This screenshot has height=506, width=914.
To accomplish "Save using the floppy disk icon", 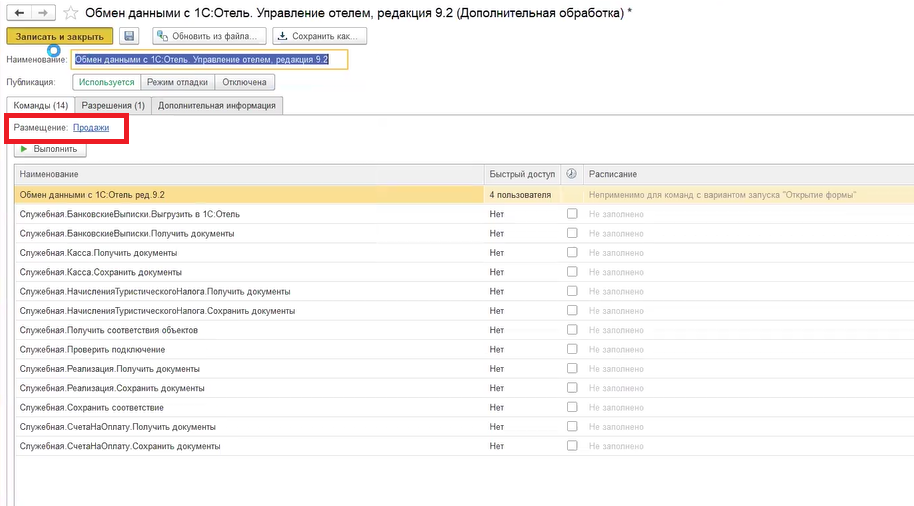I will pos(128,36).
